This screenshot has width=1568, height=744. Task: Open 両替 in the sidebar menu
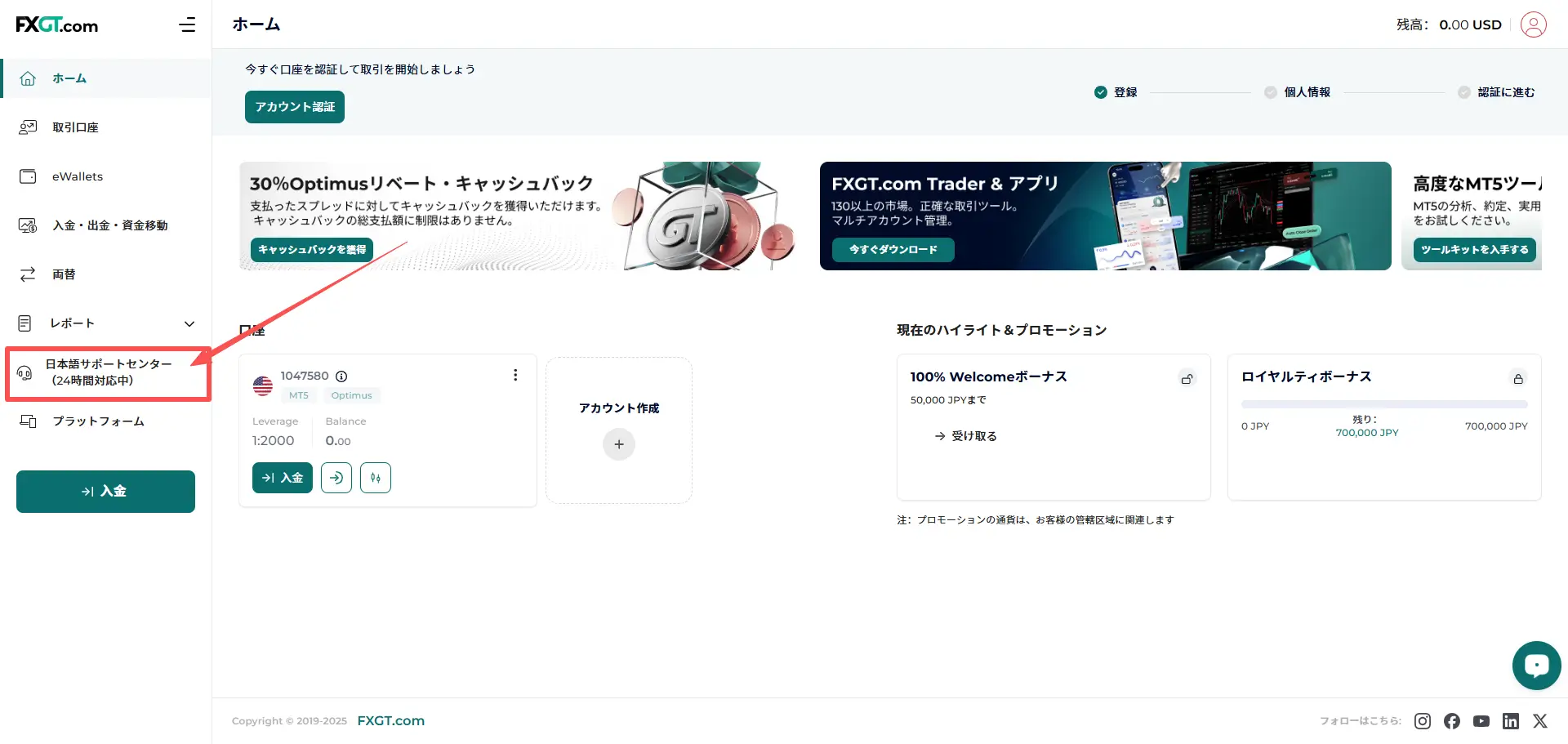tap(106, 274)
